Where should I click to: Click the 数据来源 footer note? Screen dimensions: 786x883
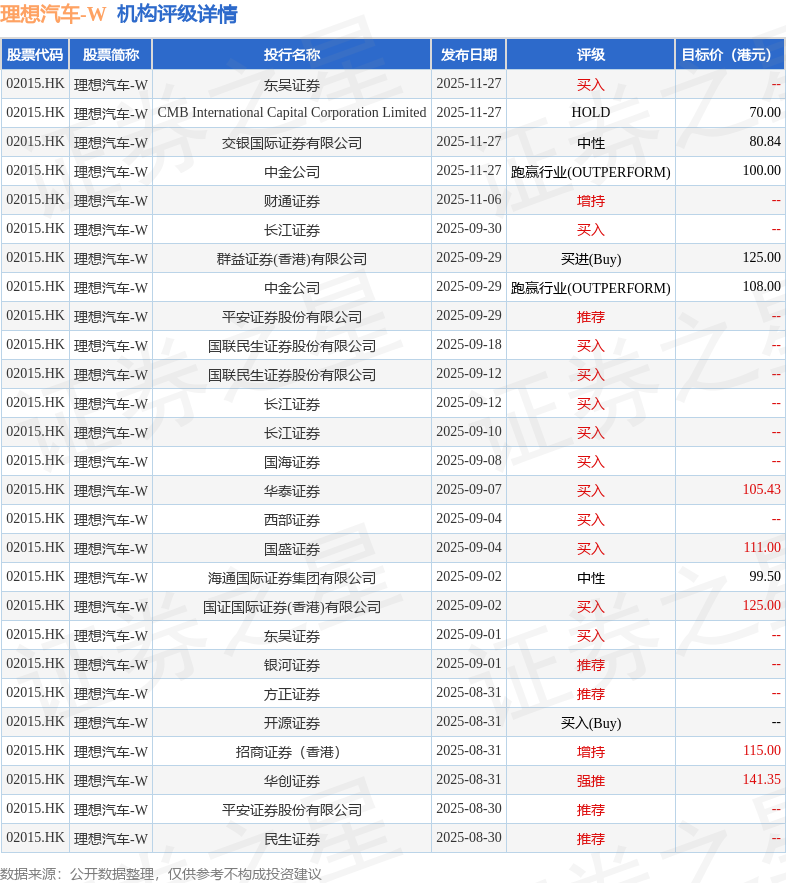click(161, 874)
